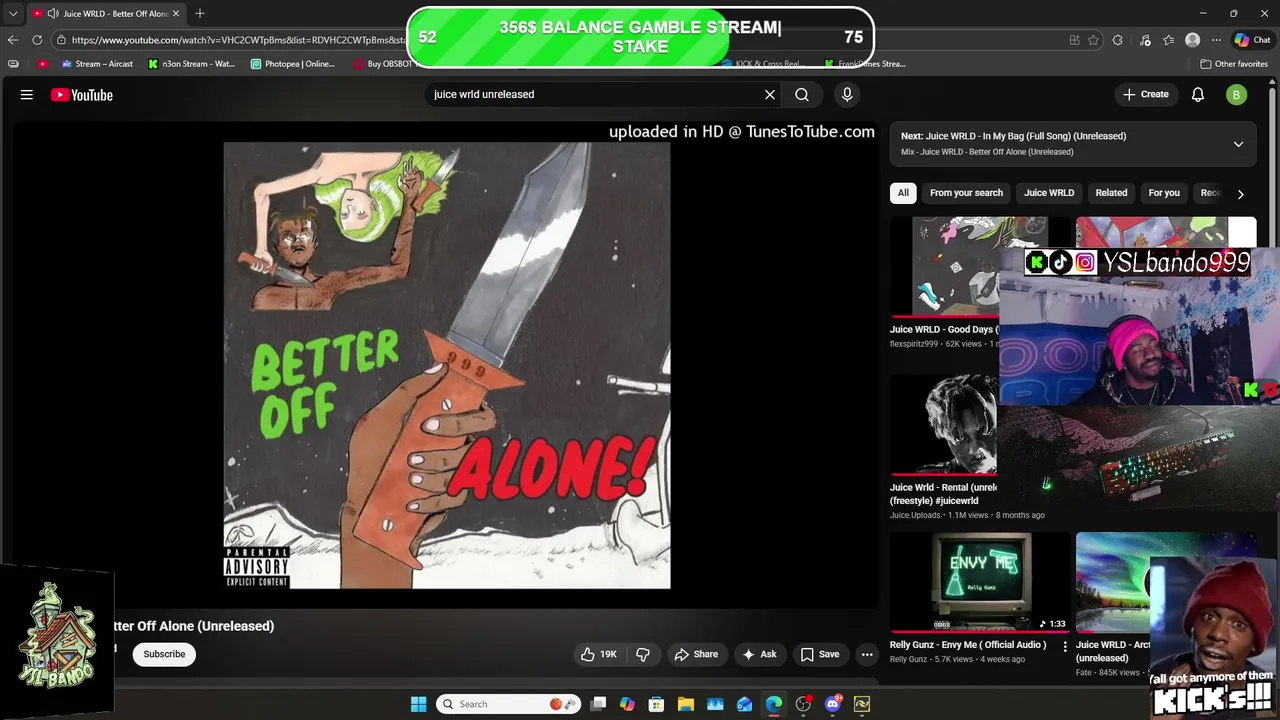Click the Juice.Uploads channel name
This screenshot has height=720, width=1280.
pyautogui.click(x=915, y=515)
